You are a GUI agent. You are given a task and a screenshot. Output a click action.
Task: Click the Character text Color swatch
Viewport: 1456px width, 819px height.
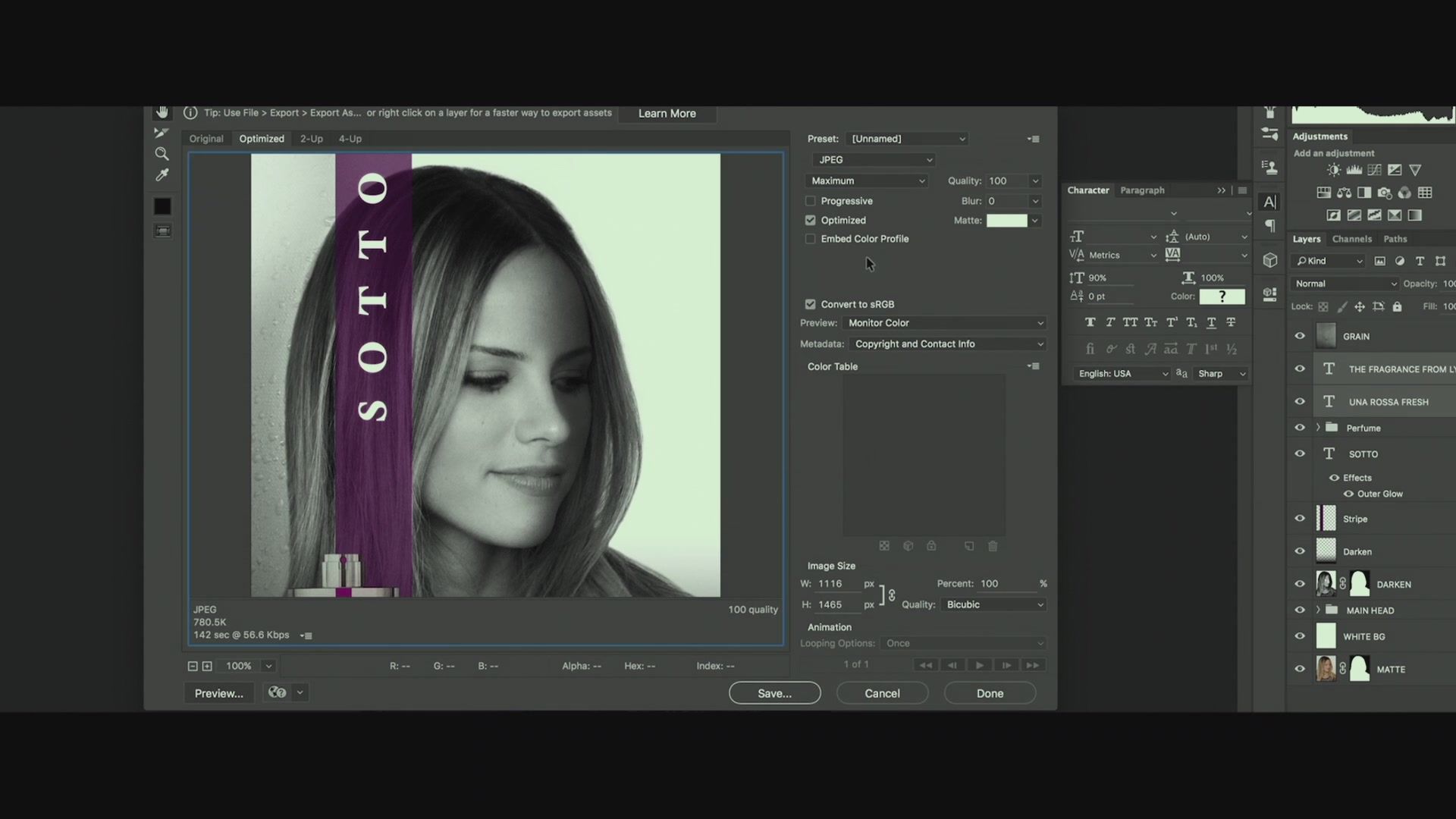pyautogui.click(x=1222, y=297)
